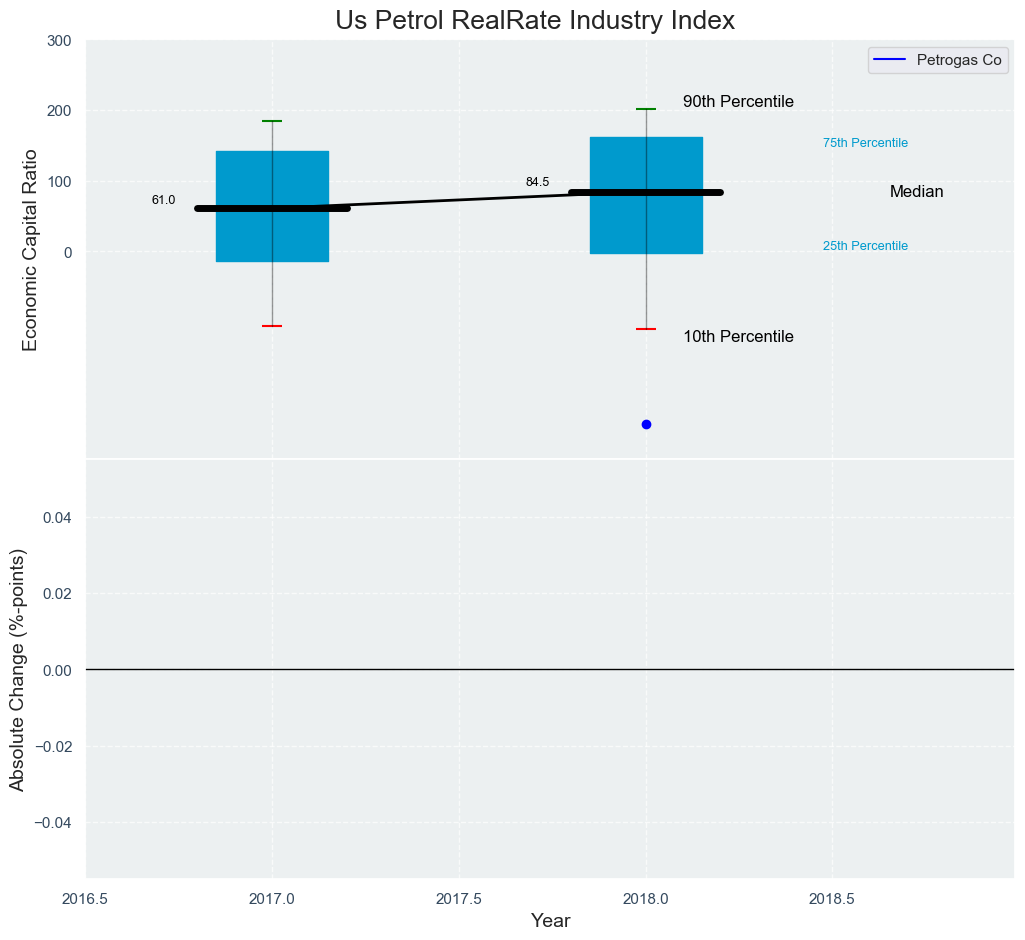
Task: Click the 0.02 y-axis tick label
Action: [57, 594]
